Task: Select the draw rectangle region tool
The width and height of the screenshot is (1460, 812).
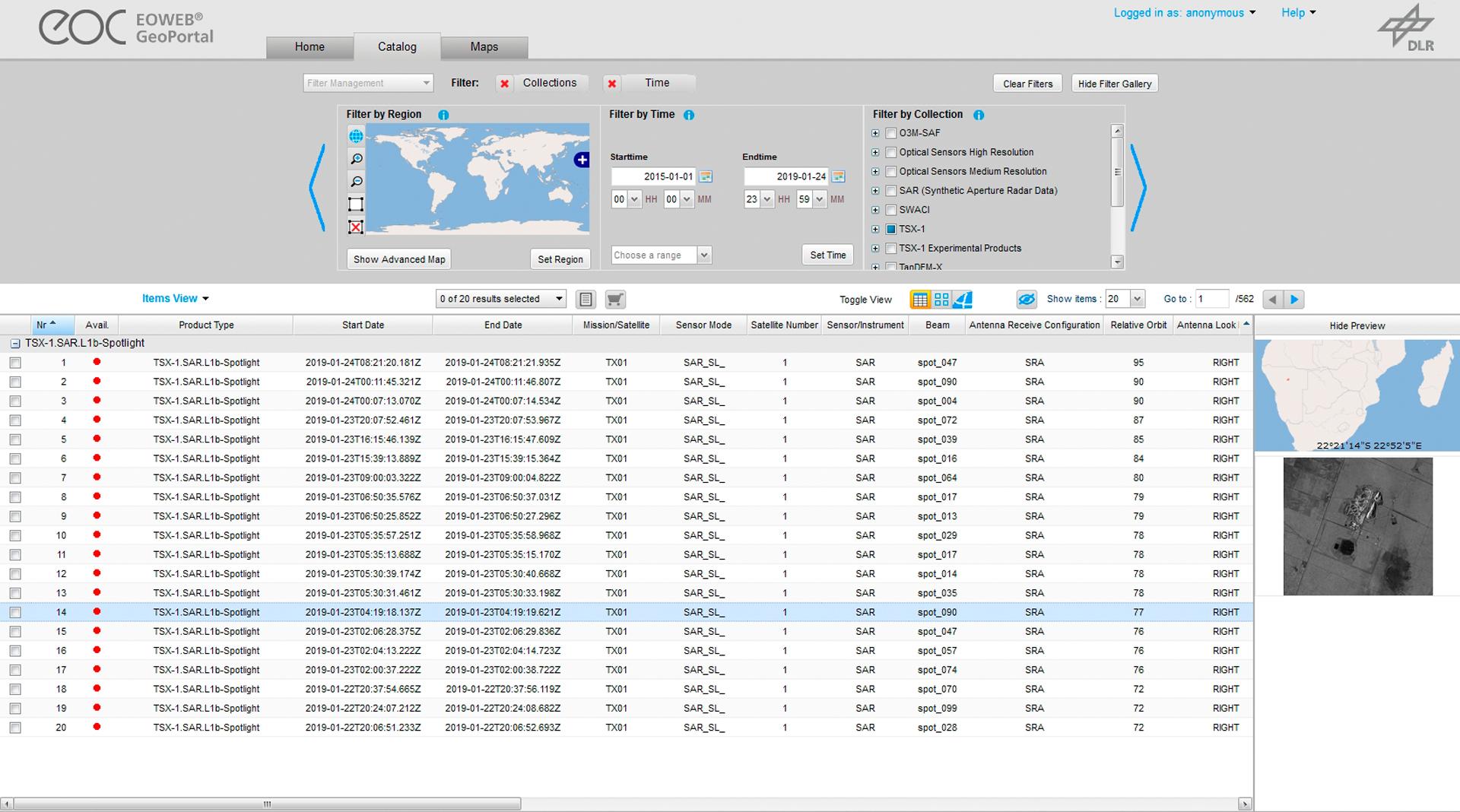Action: pyautogui.click(x=355, y=205)
